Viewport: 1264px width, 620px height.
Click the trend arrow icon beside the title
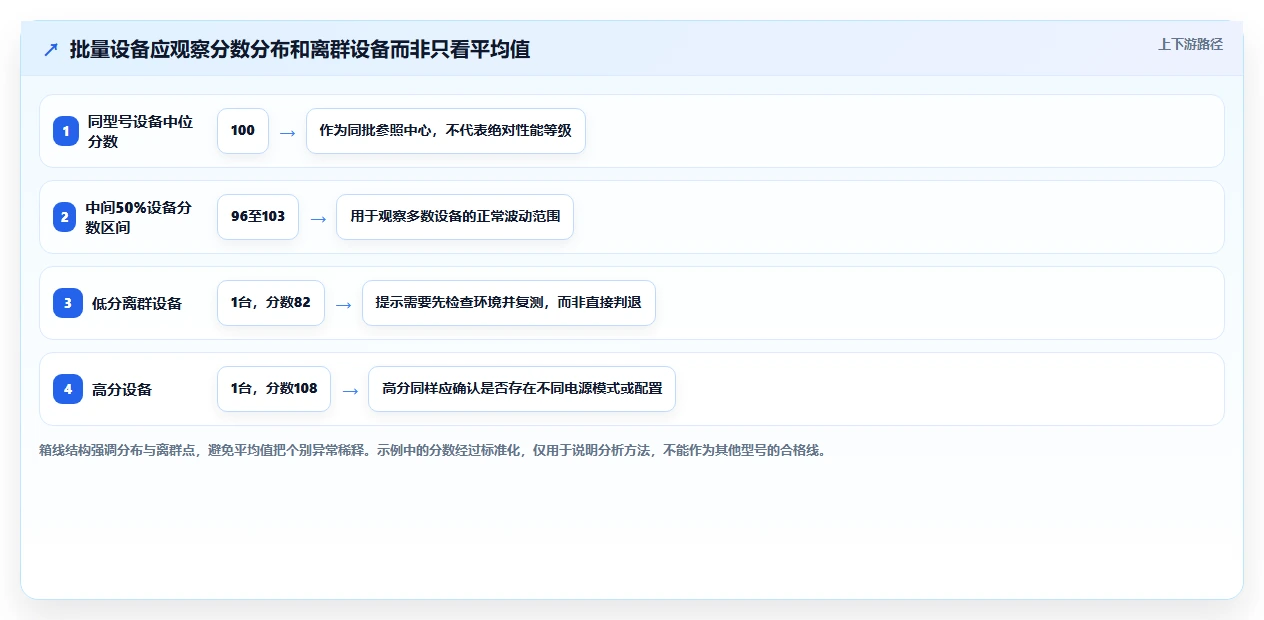(x=51, y=49)
